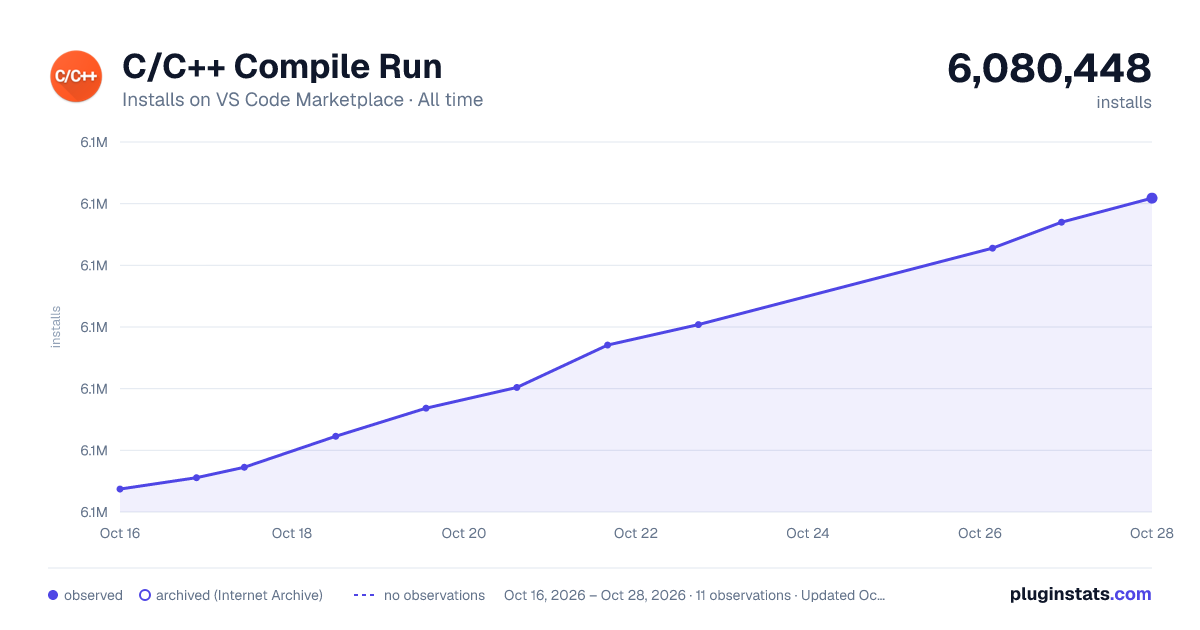Click the observed legend filled dot

point(53,595)
